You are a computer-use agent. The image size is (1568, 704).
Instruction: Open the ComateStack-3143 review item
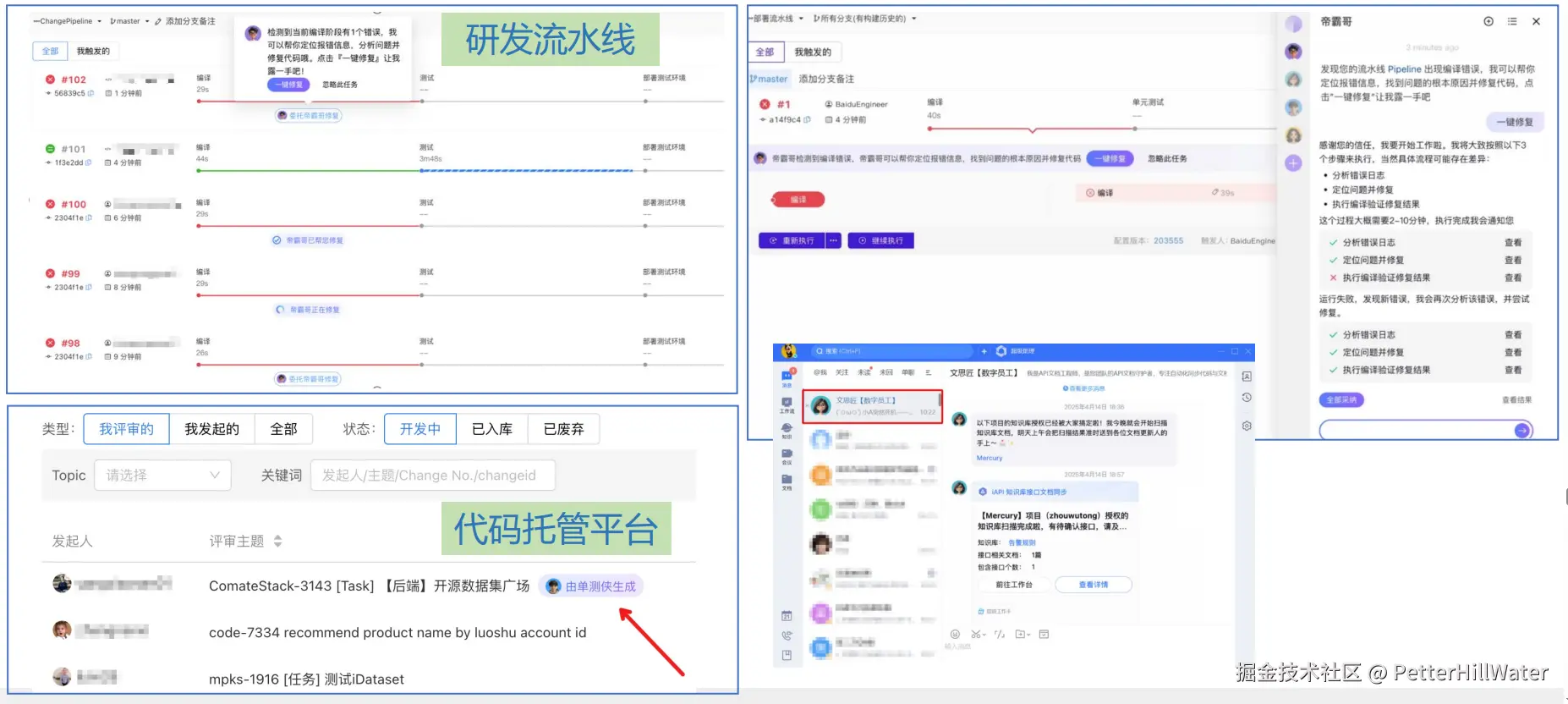point(369,586)
